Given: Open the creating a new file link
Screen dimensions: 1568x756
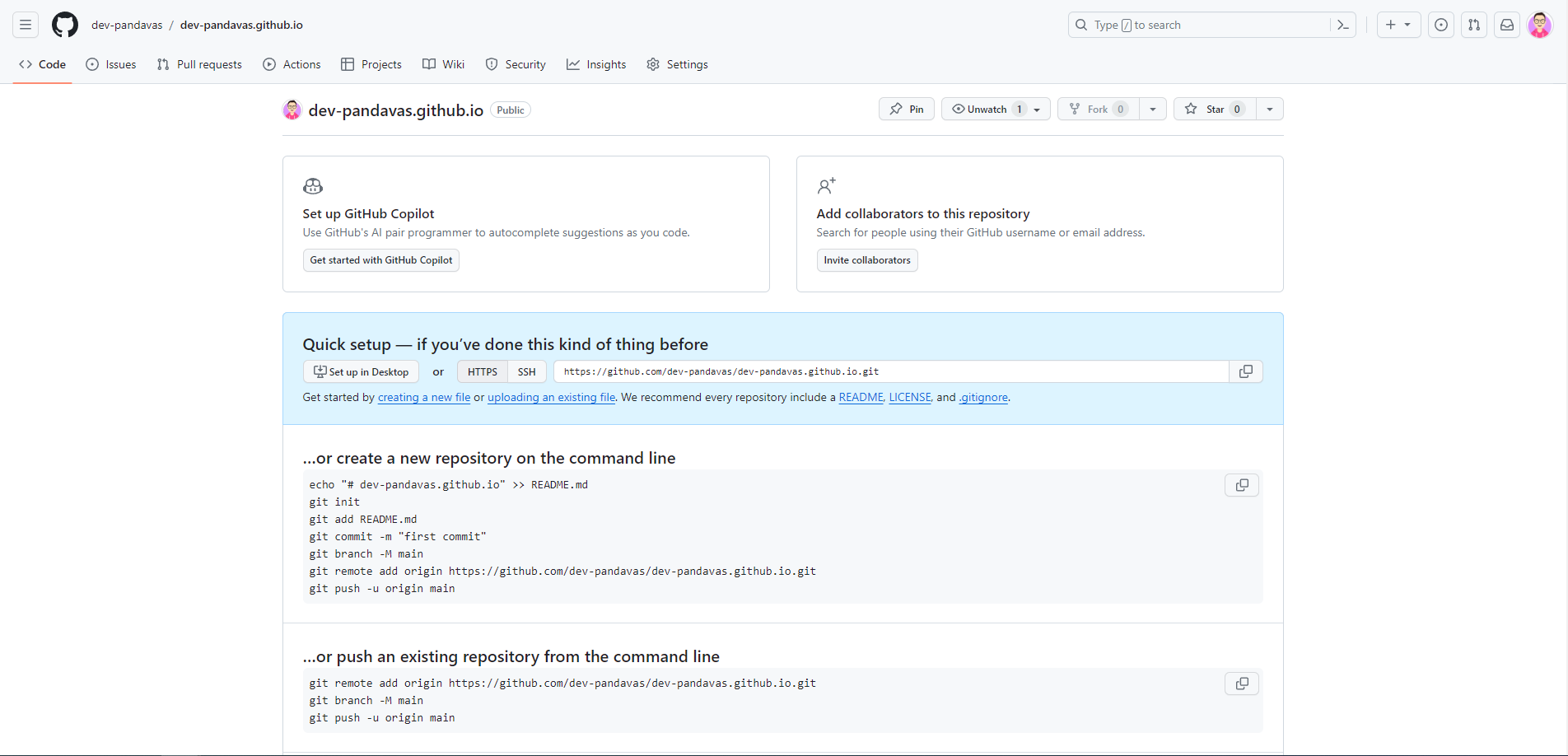Looking at the screenshot, I should [423, 397].
